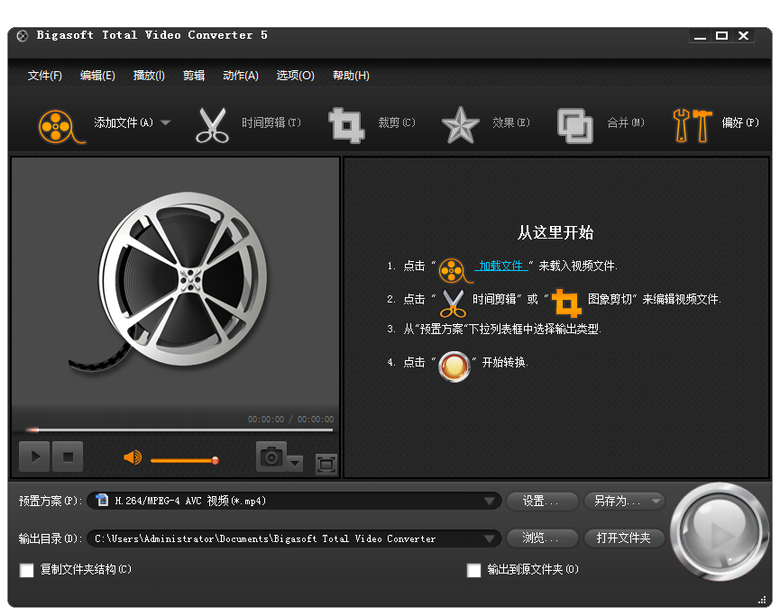
Task: Open Preferences wrench and hammer icon
Action: pos(691,125)
